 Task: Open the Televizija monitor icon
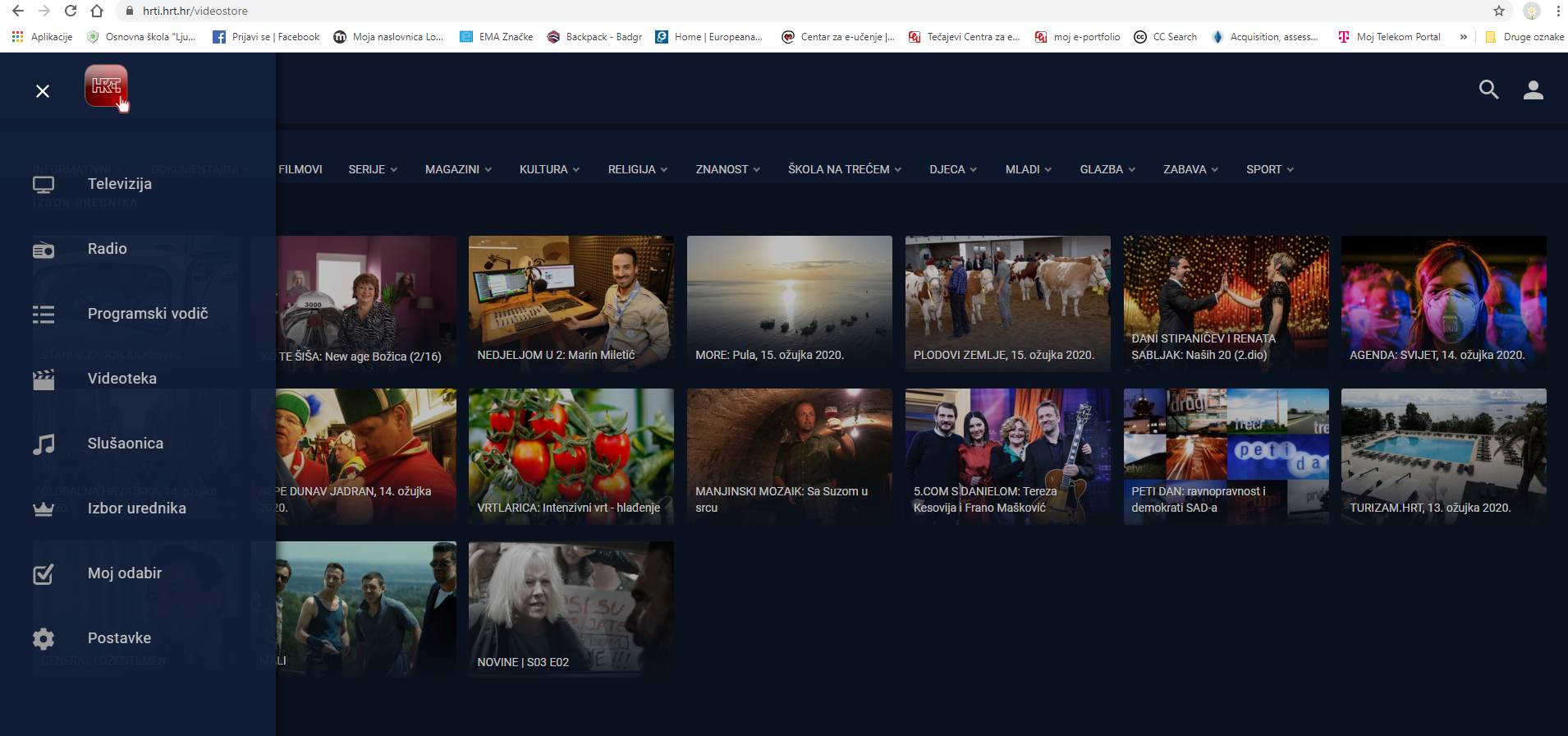pyautogui.click(x=44, y=184)
